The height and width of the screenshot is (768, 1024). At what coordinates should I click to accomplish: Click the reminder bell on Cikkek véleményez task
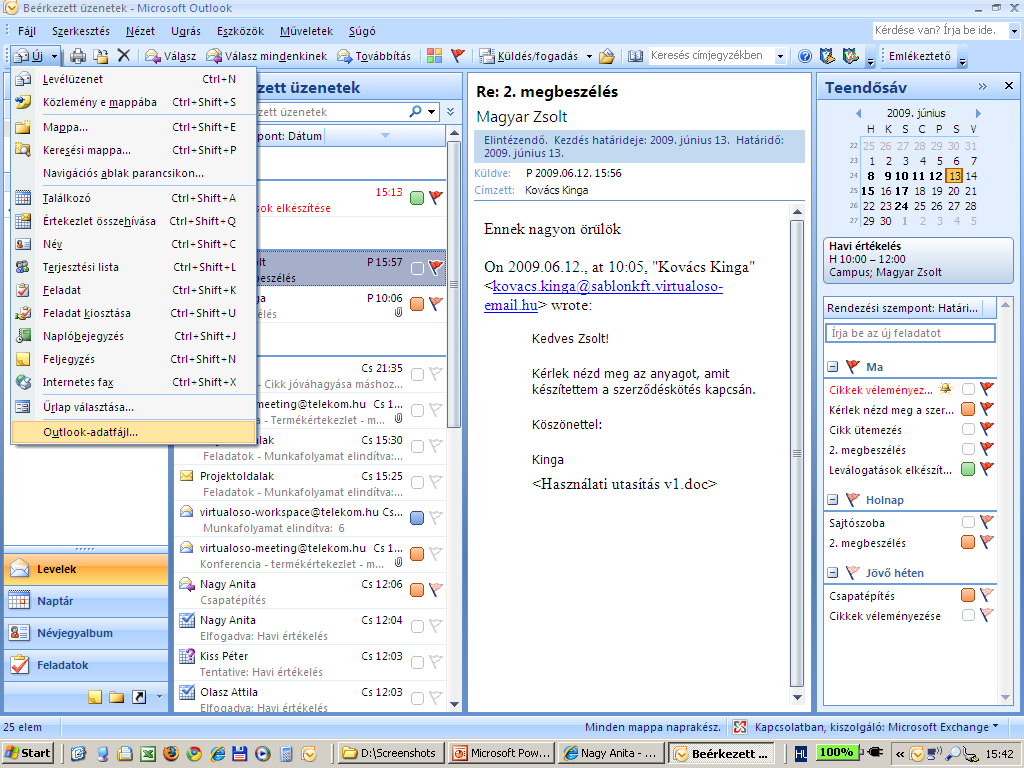point(945,389)
